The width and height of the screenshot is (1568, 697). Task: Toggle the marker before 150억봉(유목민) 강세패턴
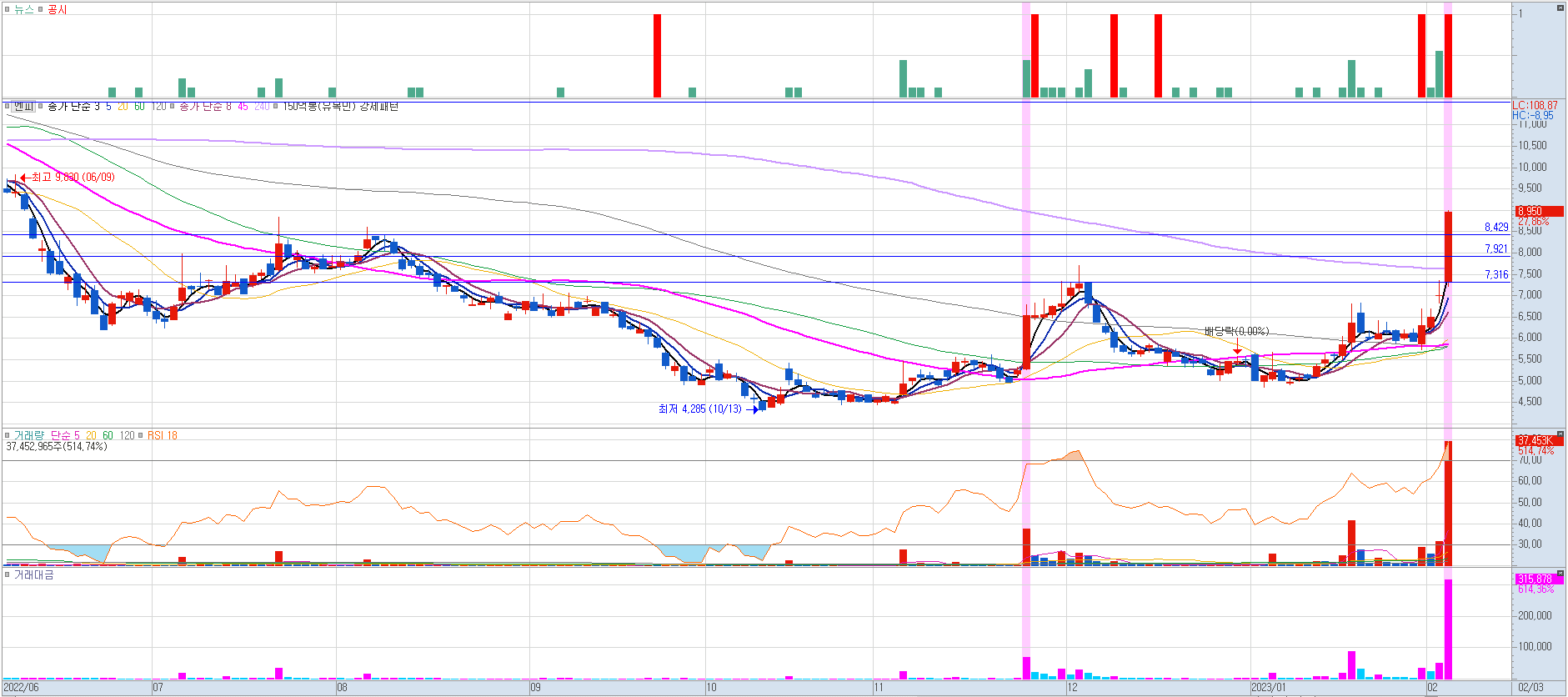(x=277, y=106)
